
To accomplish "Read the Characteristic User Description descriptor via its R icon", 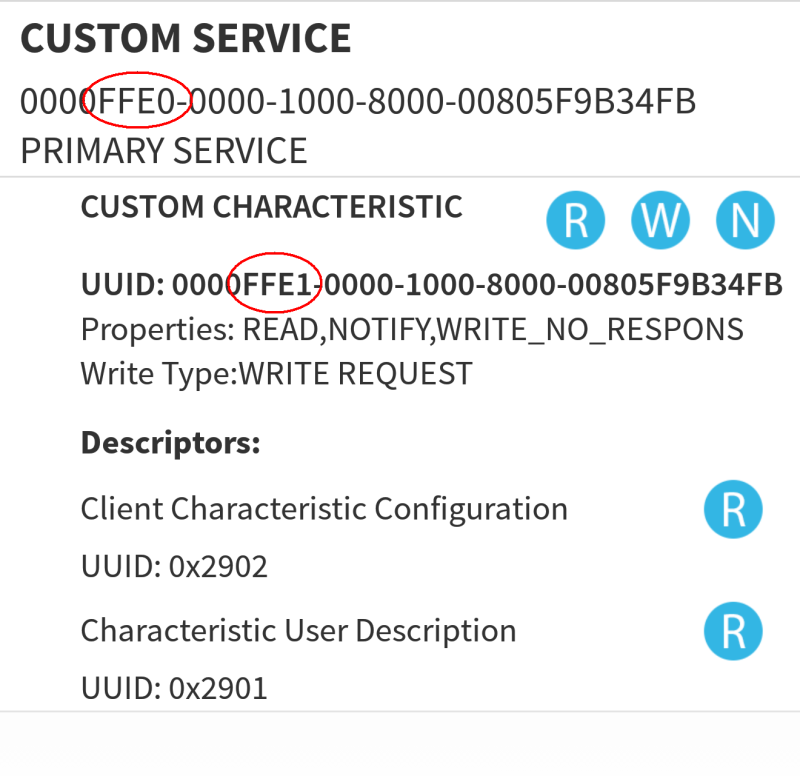I will (x=734, y=631).
